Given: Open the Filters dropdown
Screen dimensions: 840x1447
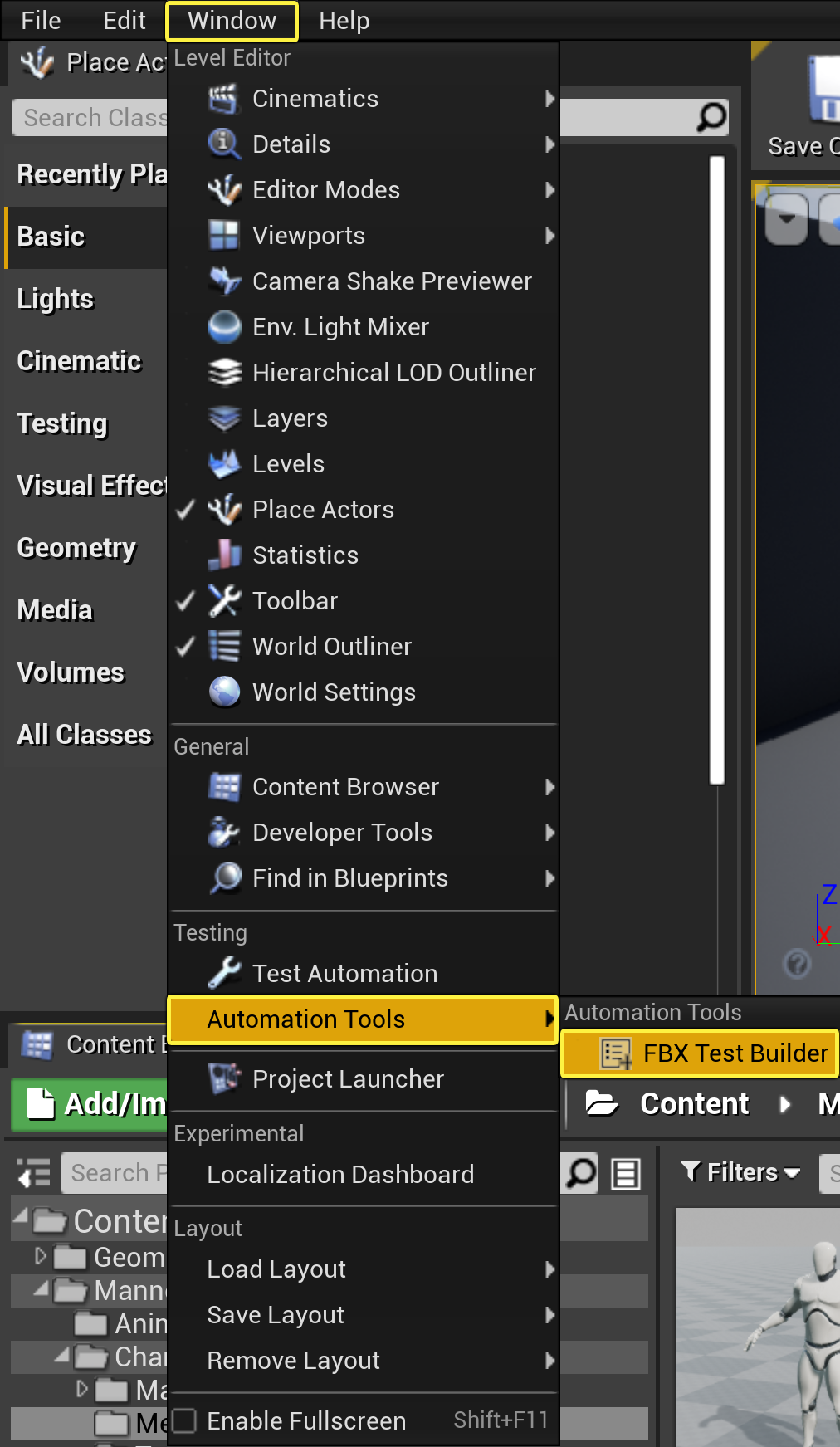Looking at the screenshot, I should pos(740,1172).
